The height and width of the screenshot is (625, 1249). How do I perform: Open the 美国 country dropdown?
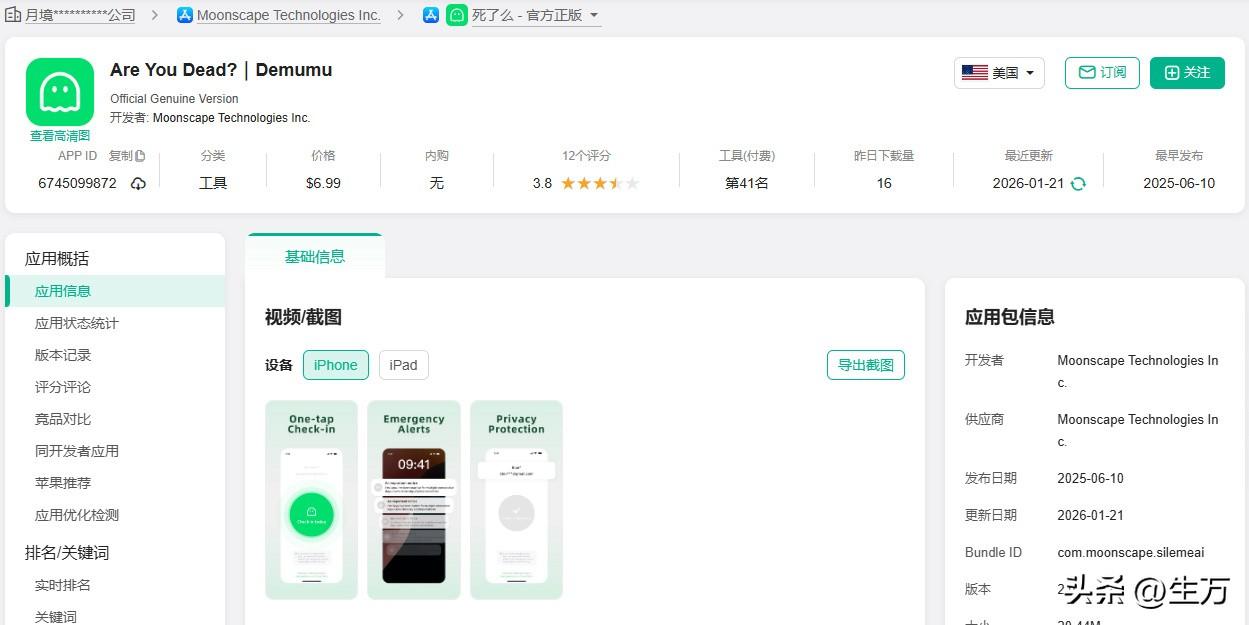pos(999,73)
